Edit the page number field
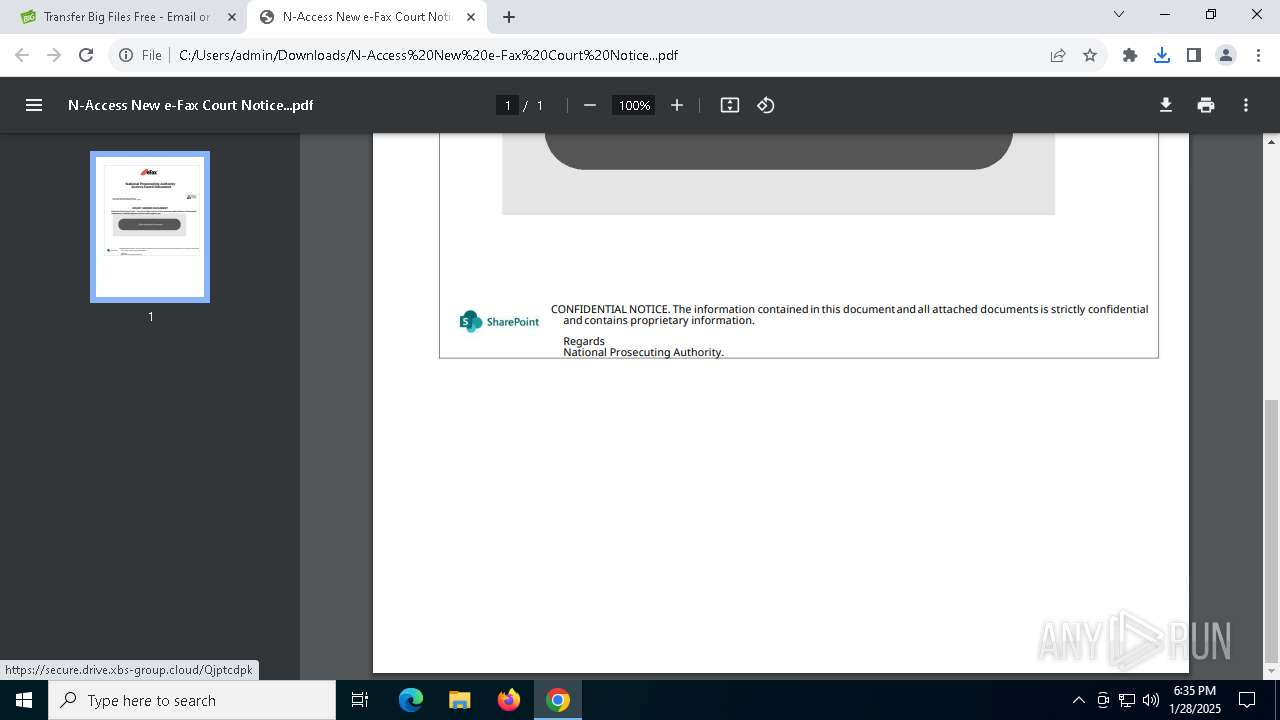The image size is (1280, 720). 507,105
